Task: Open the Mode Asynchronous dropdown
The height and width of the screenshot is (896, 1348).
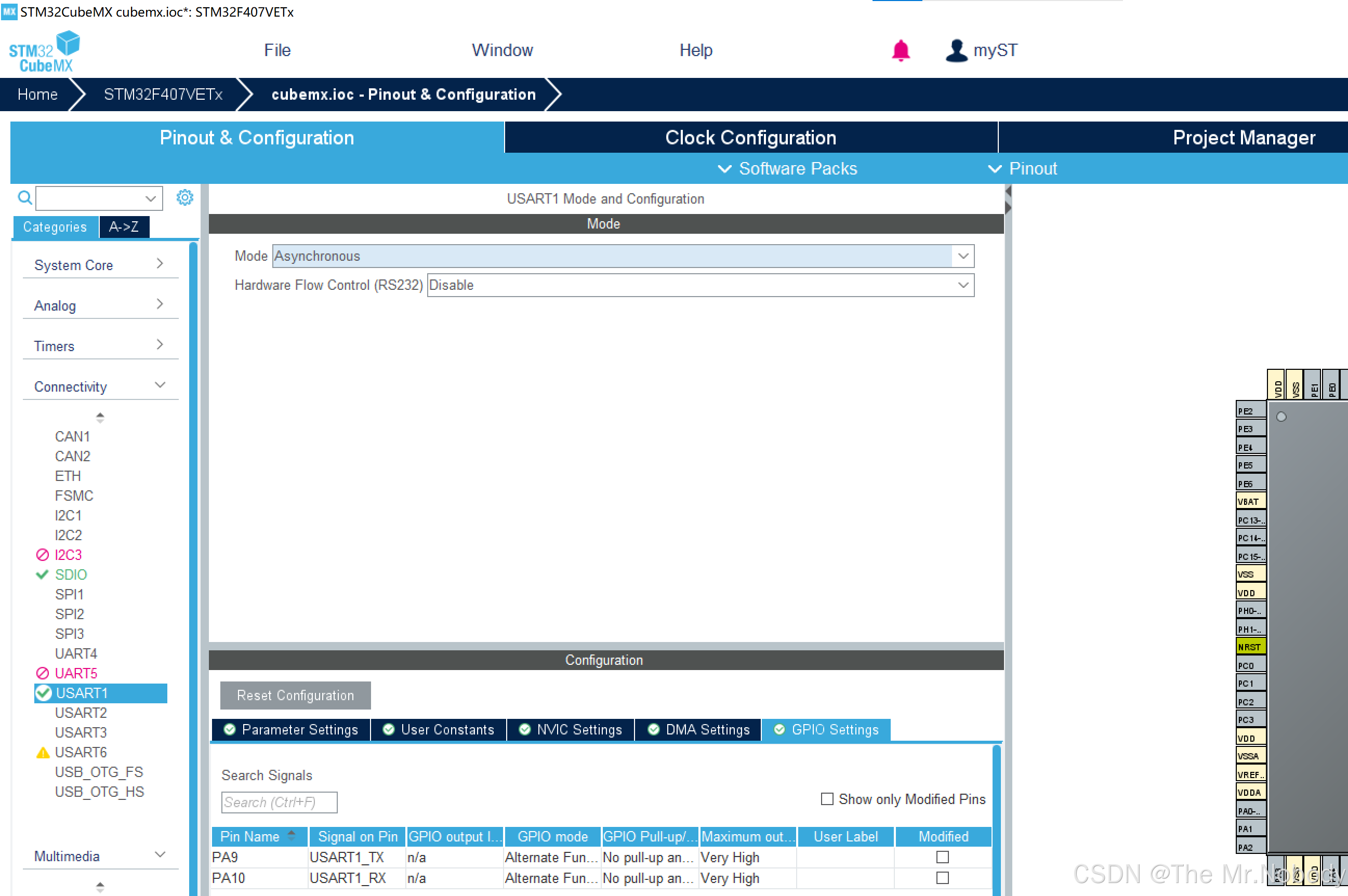Action: tap(963, 256)
